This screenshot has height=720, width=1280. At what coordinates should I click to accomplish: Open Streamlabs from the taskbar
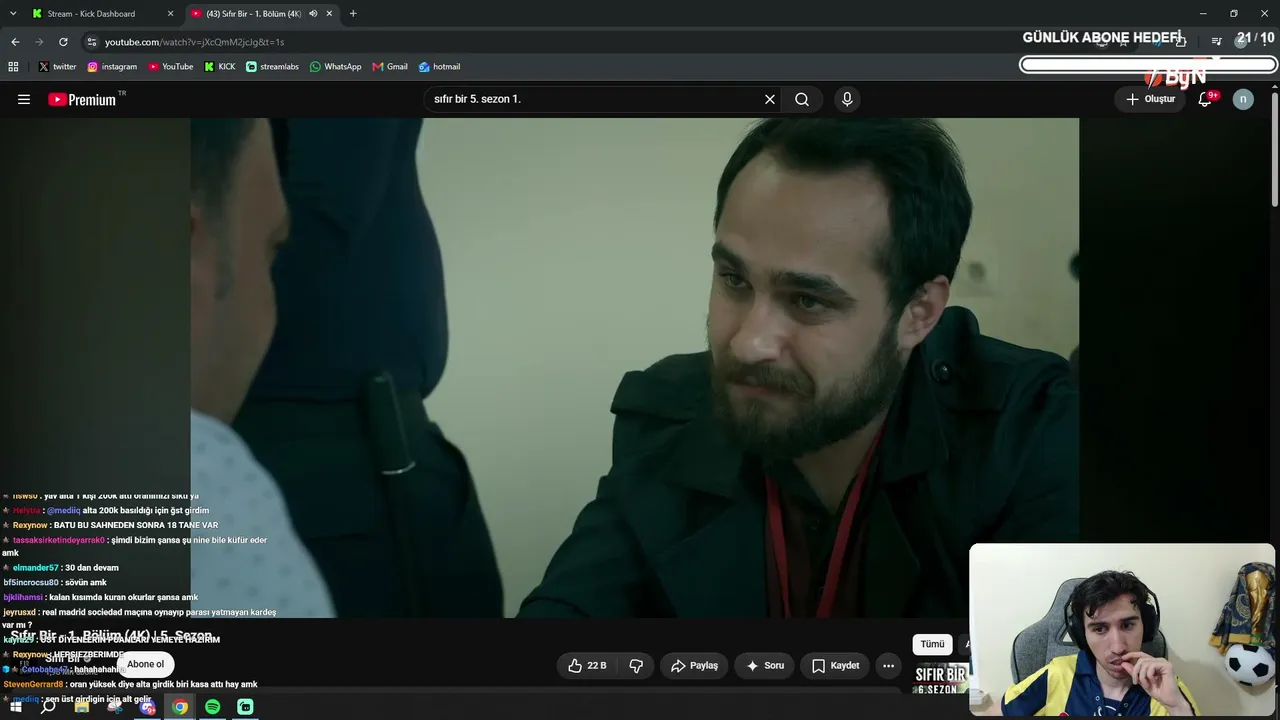245,707
